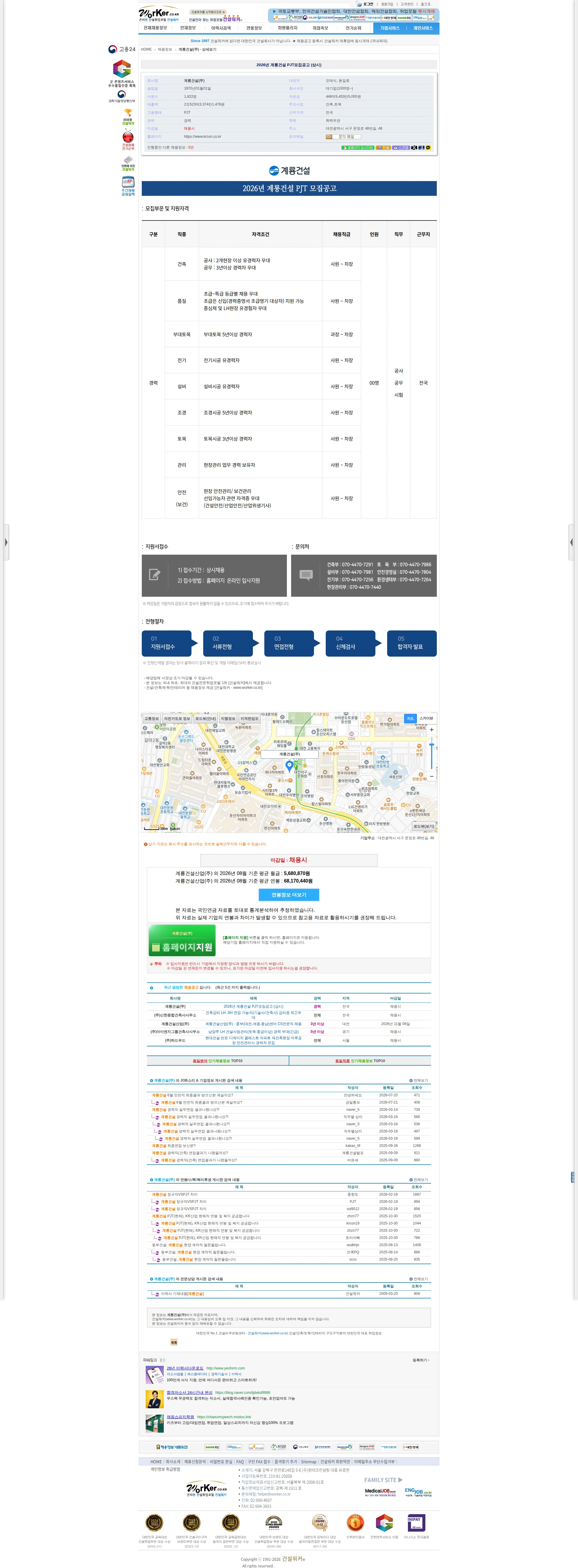Switch to the 기업서비스 tab
Screen dimensions: 578x1568
click(x=390, y=28)
